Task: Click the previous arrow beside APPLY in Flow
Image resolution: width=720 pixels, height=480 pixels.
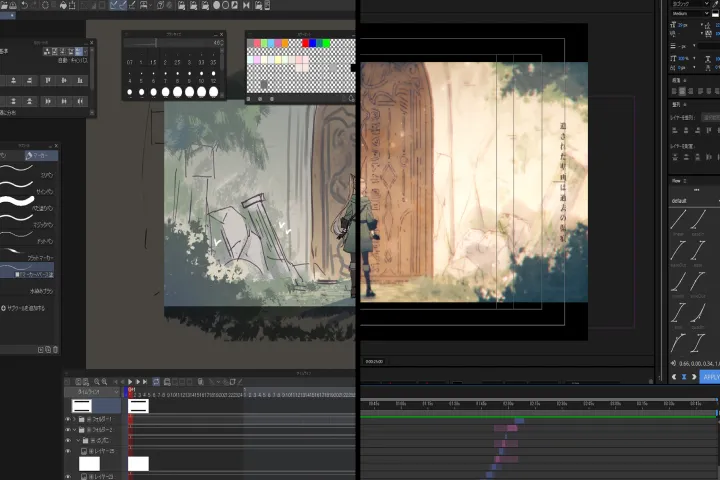Action: (674, 377)
